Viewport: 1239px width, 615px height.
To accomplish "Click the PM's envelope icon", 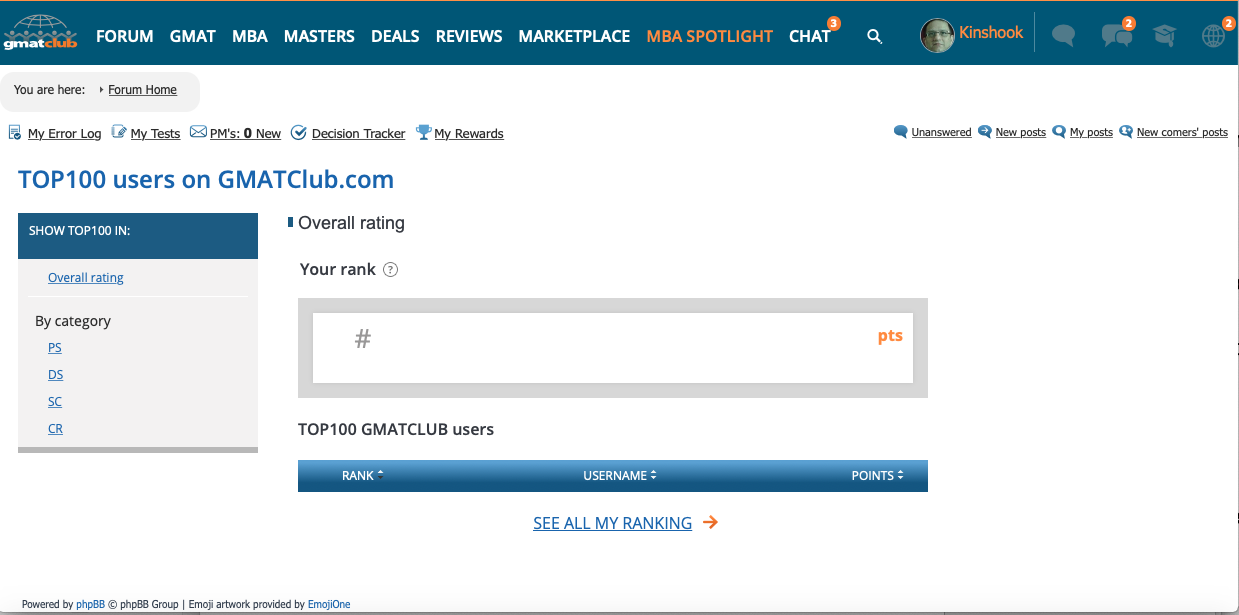I will pos(198,132).
